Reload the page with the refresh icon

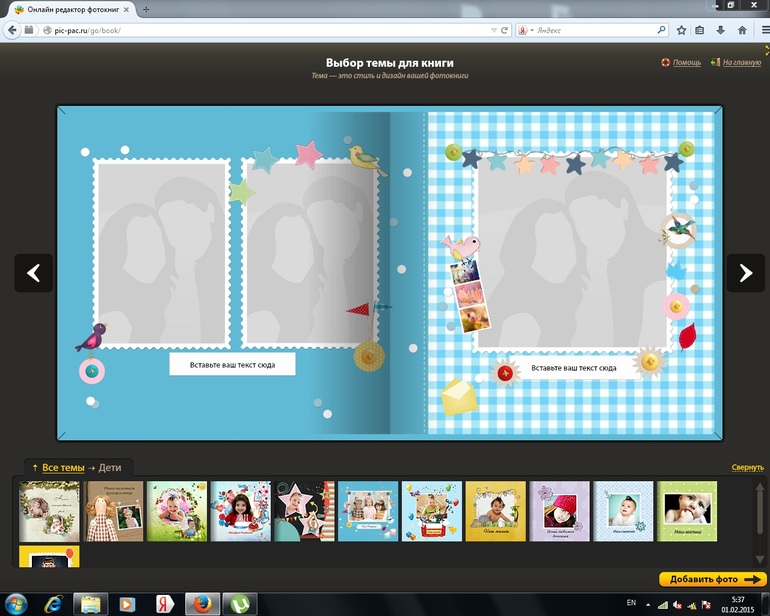[506, 30]
